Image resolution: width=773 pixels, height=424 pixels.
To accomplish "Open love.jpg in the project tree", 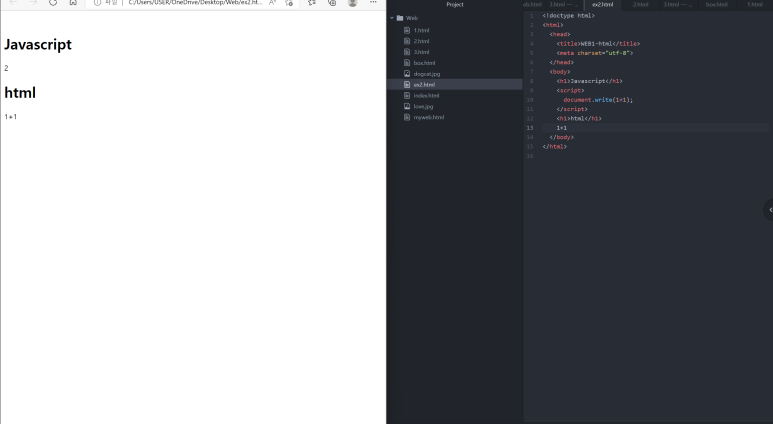I will coord(423,106).
